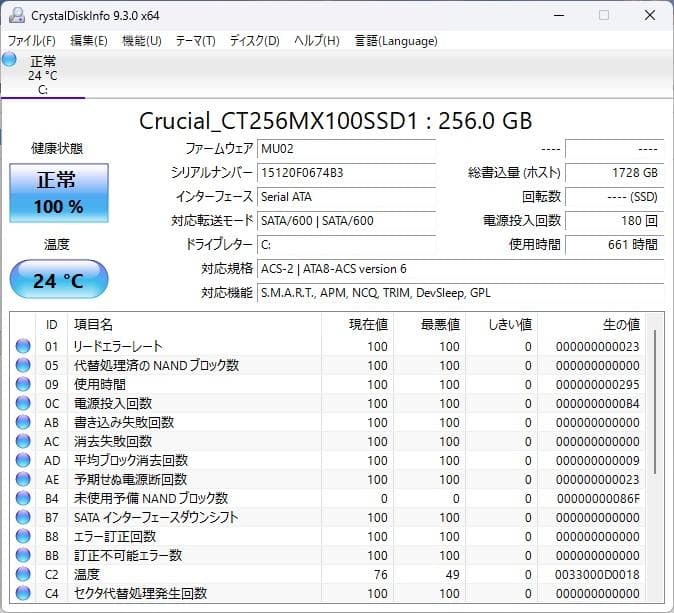674x613 pixels.
Task: Open the 編集(E) menu
Action: coord(89,41)
